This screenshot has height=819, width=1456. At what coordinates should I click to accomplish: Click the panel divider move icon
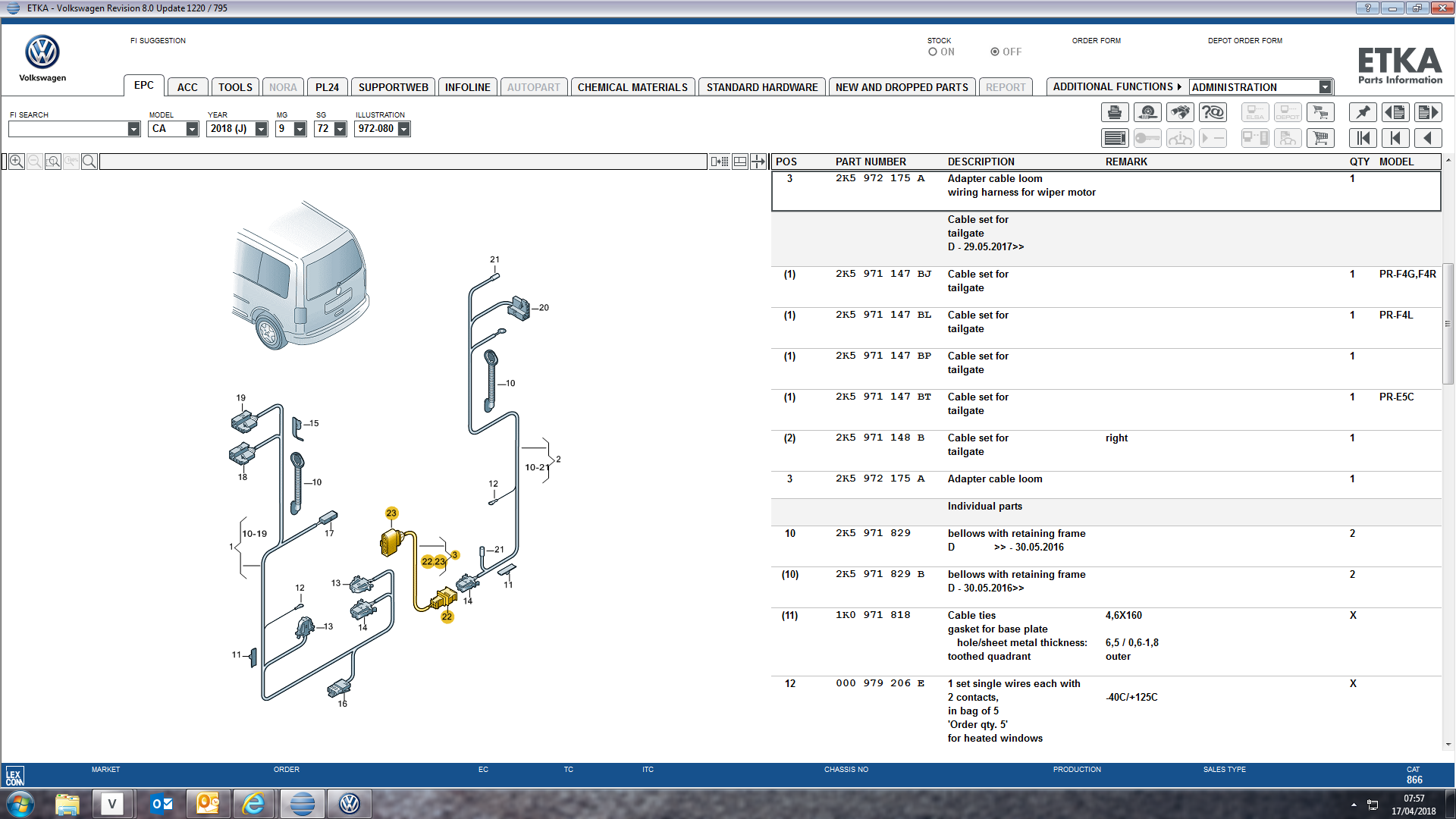[x=758, y=162]
